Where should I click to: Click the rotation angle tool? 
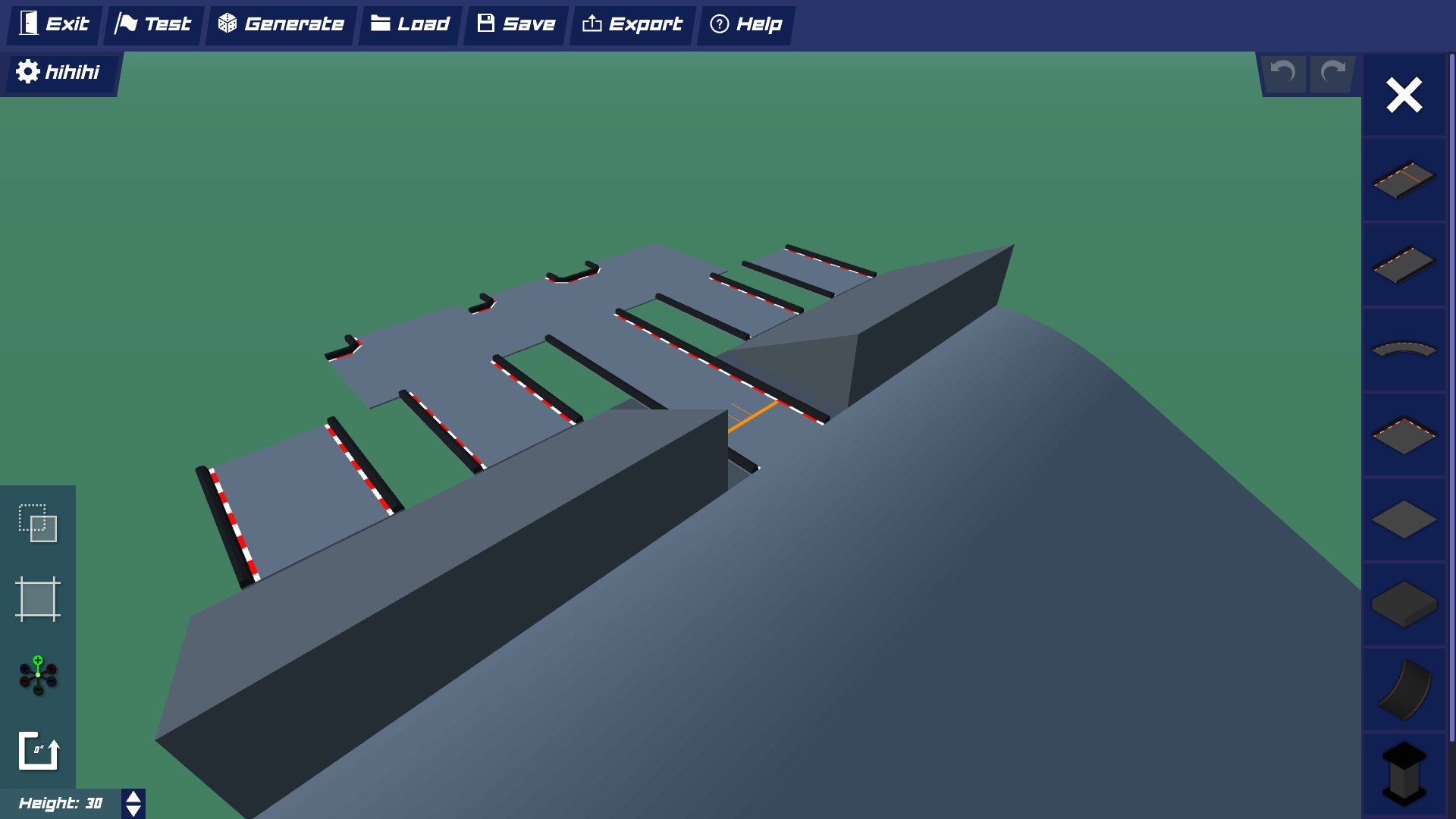38,751
